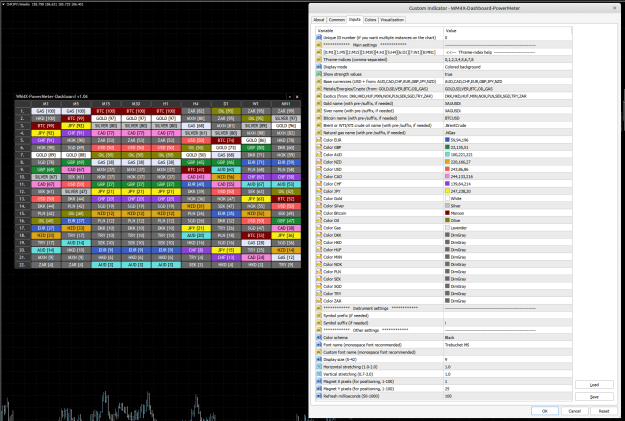Image resolution: width=625 pixels, height=421 pixels.
Task: Click the Cancel button
Action: (x=574, y=411)
